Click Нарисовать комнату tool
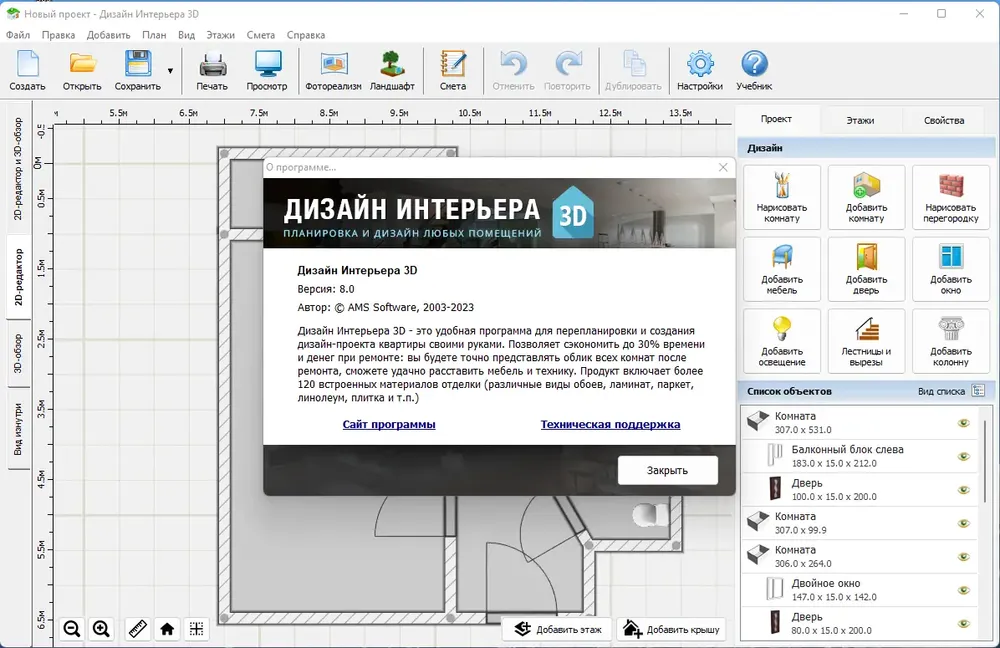The height and width of the screenshot is (648, 1000). tap(782, 197)
